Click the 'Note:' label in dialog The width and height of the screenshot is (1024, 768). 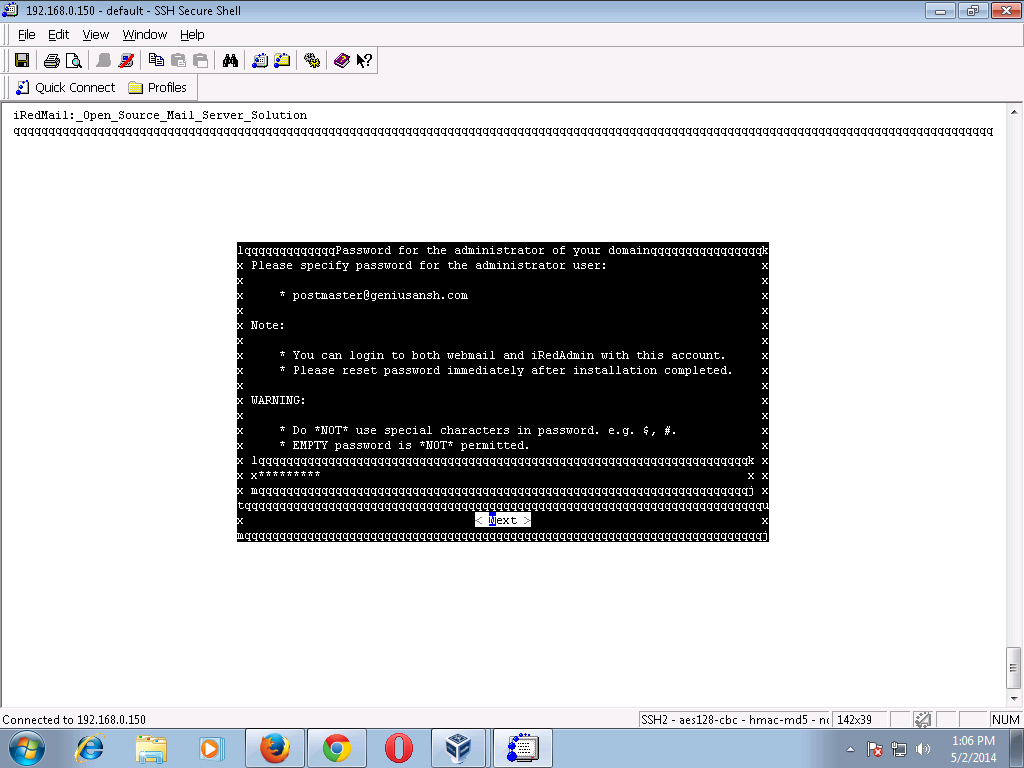point(268,325)
